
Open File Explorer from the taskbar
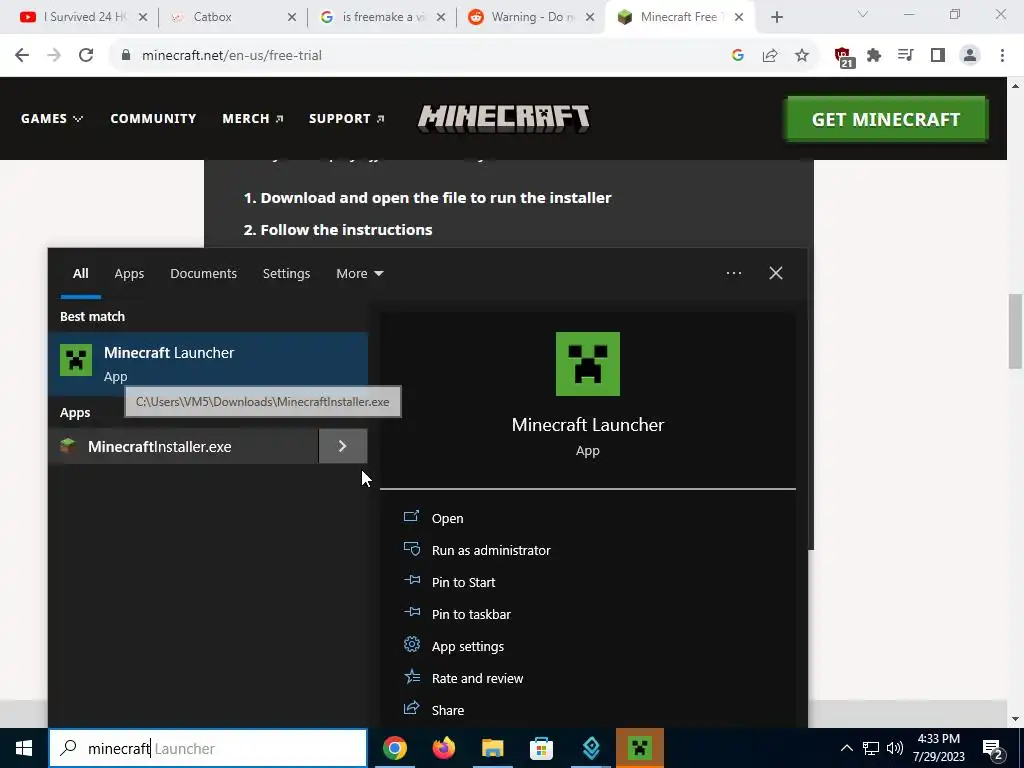(x=493, y=748)
